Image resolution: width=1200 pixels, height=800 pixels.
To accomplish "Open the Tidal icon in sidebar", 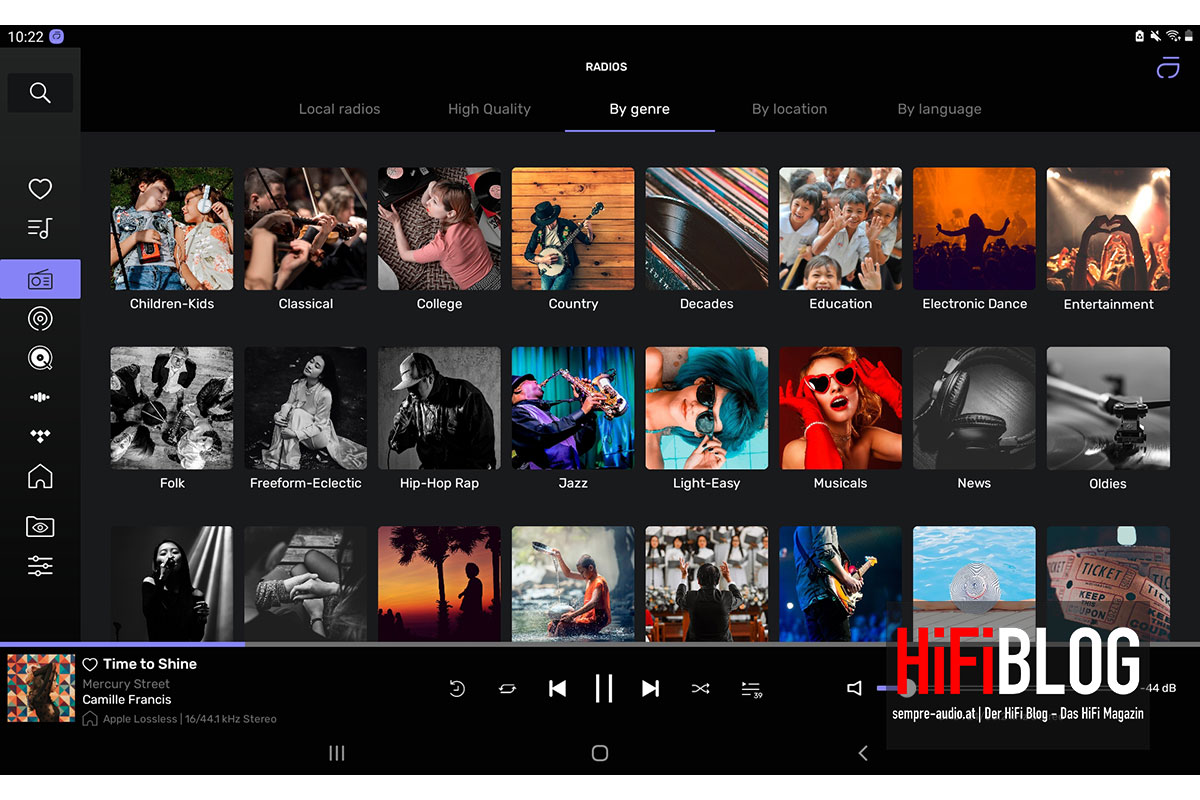I will [40, 436].
